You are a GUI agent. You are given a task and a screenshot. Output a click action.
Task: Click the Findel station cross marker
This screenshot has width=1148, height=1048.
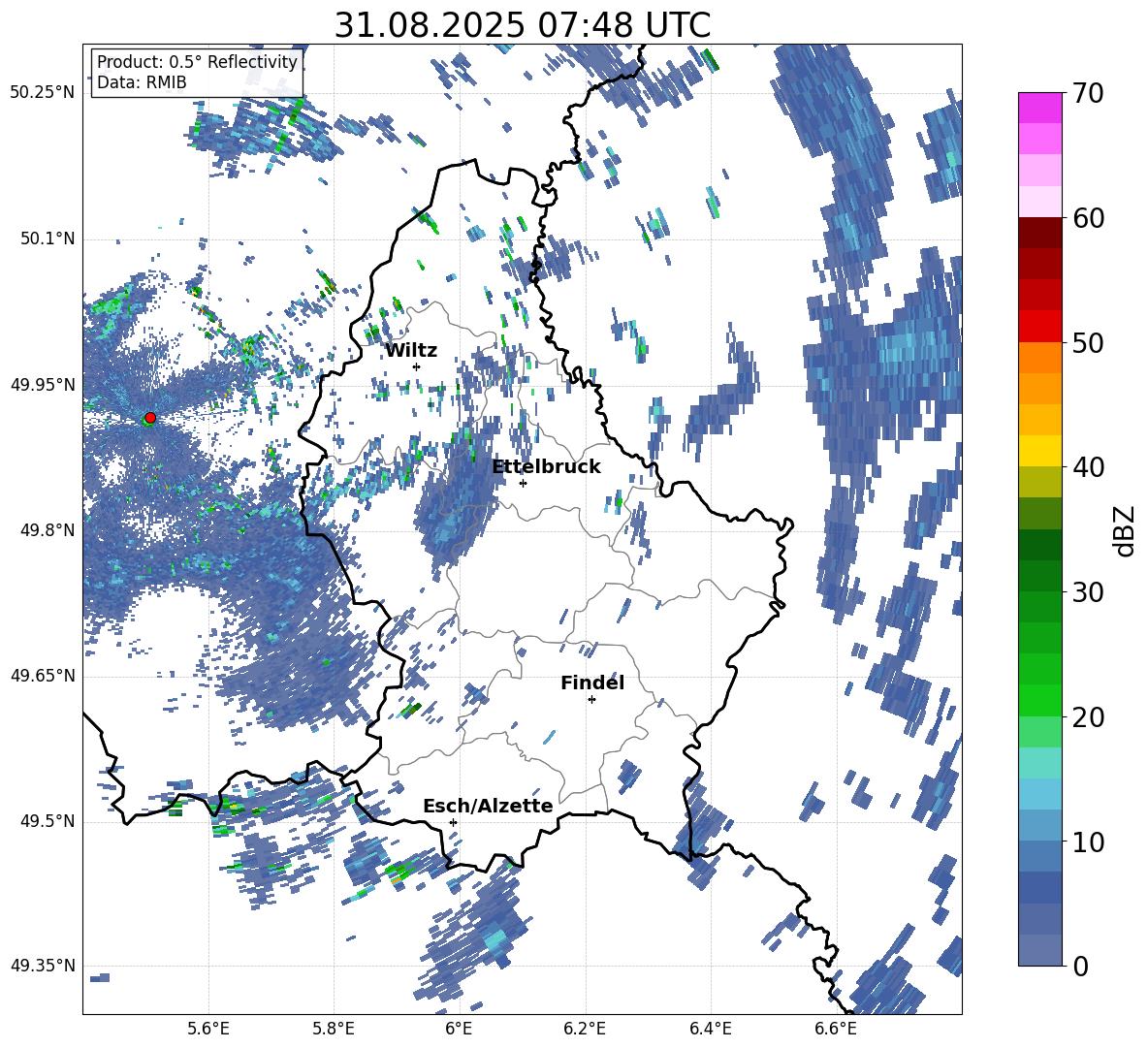click(x=591, y=700)
